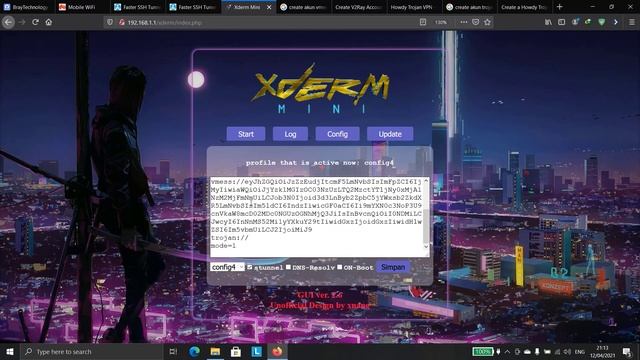640x360 pixels.
Task: Switch ENG input language
Action: click(580, 351)
